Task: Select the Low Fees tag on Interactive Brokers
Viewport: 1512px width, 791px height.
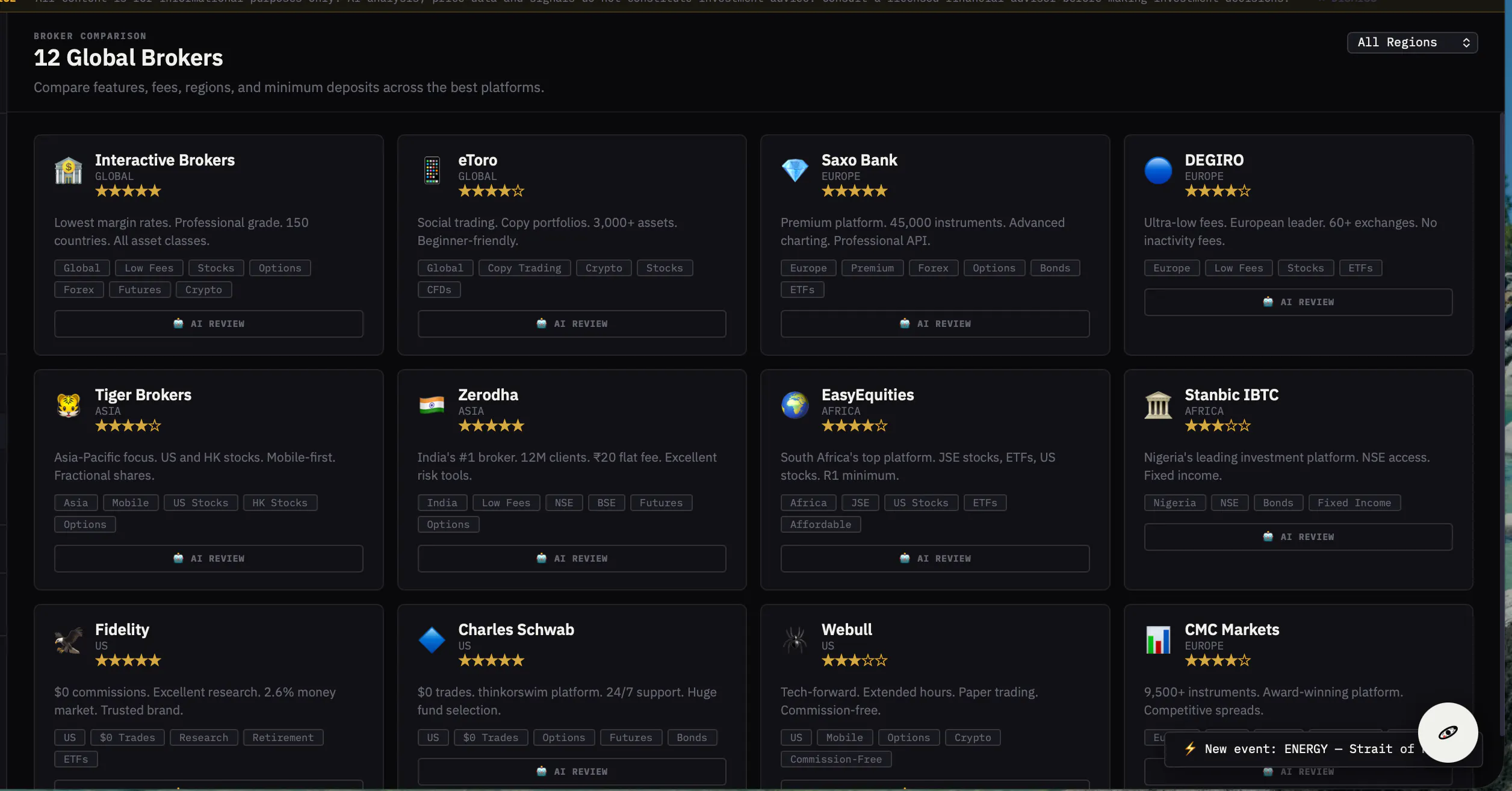Action: click(149, 268)
